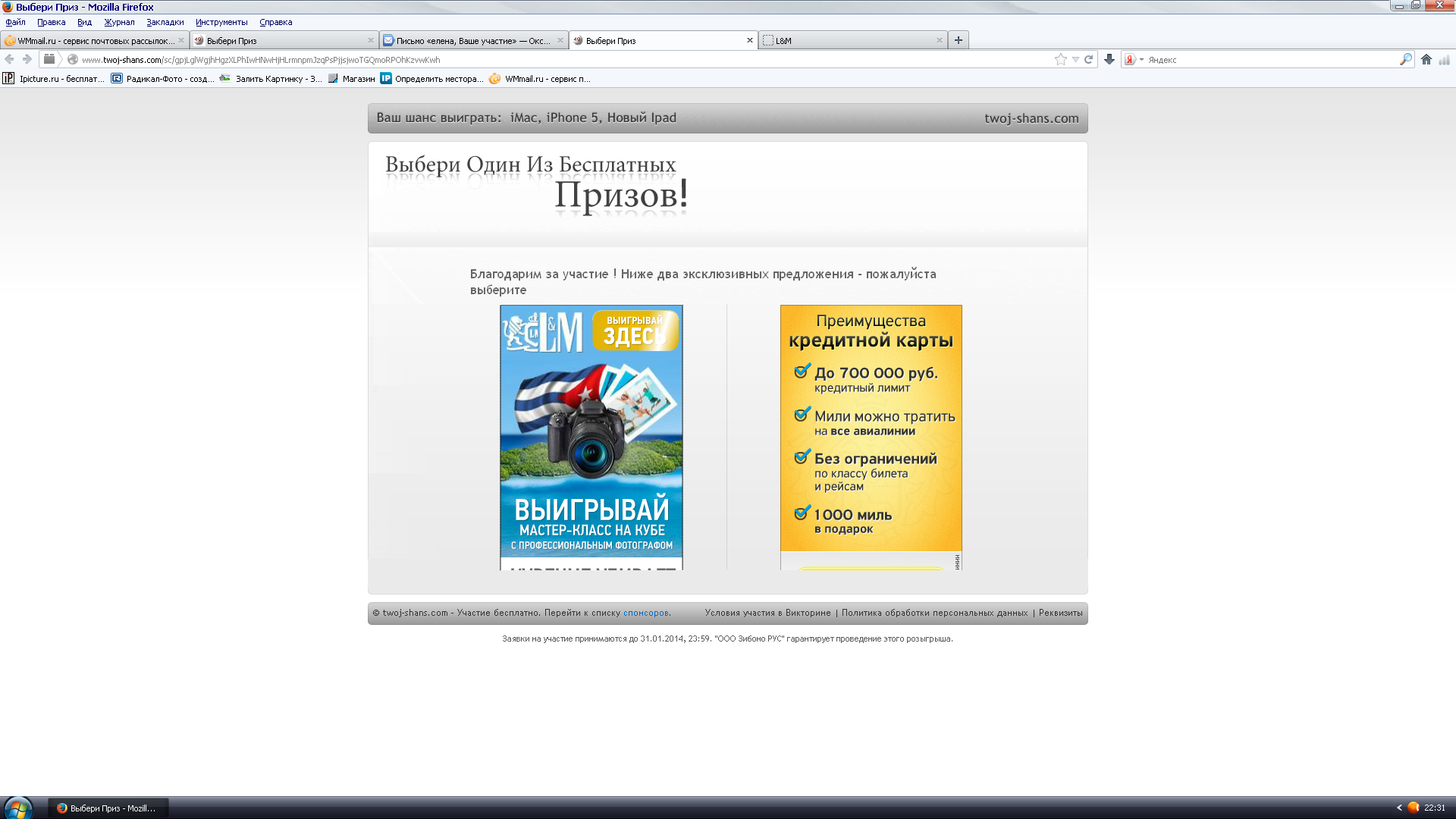This screenshot has width=1456, height=819.
Task: Switch to Письмо «елена, Ваше участие» tab
Action: point(474,40)
